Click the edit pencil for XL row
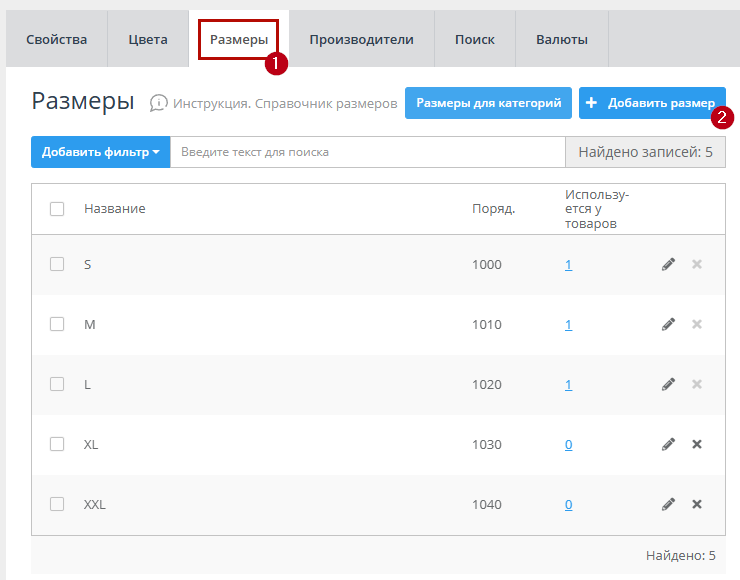 [x=668, y=444]
